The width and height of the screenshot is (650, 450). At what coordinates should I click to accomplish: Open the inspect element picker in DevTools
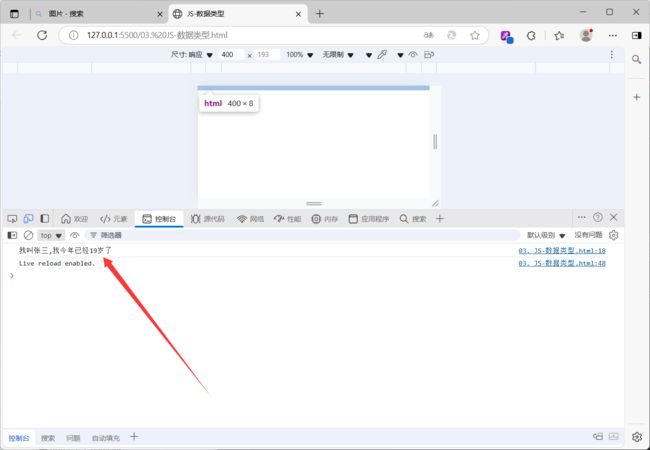[12, 218]
